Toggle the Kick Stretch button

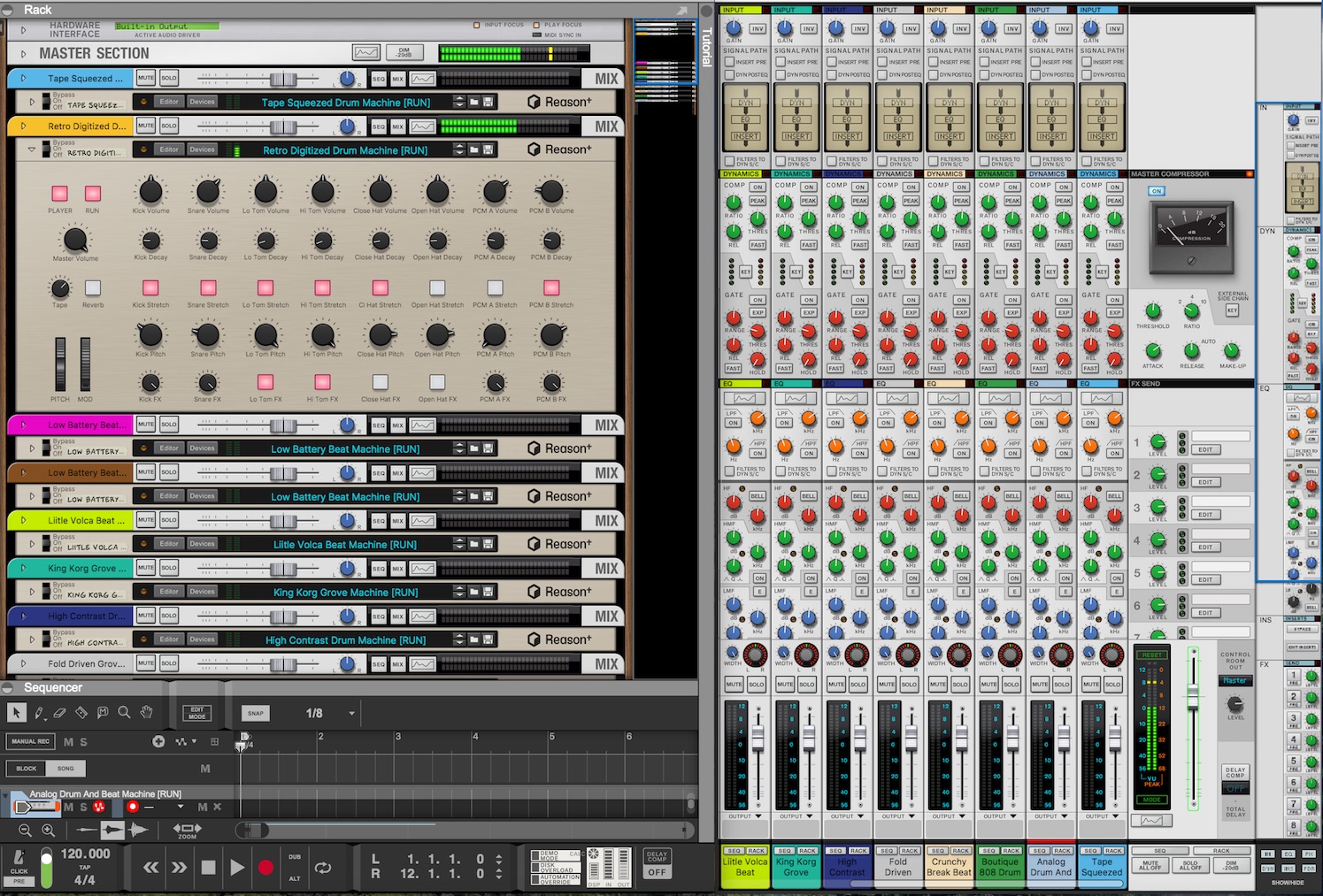tap(150, 287)
